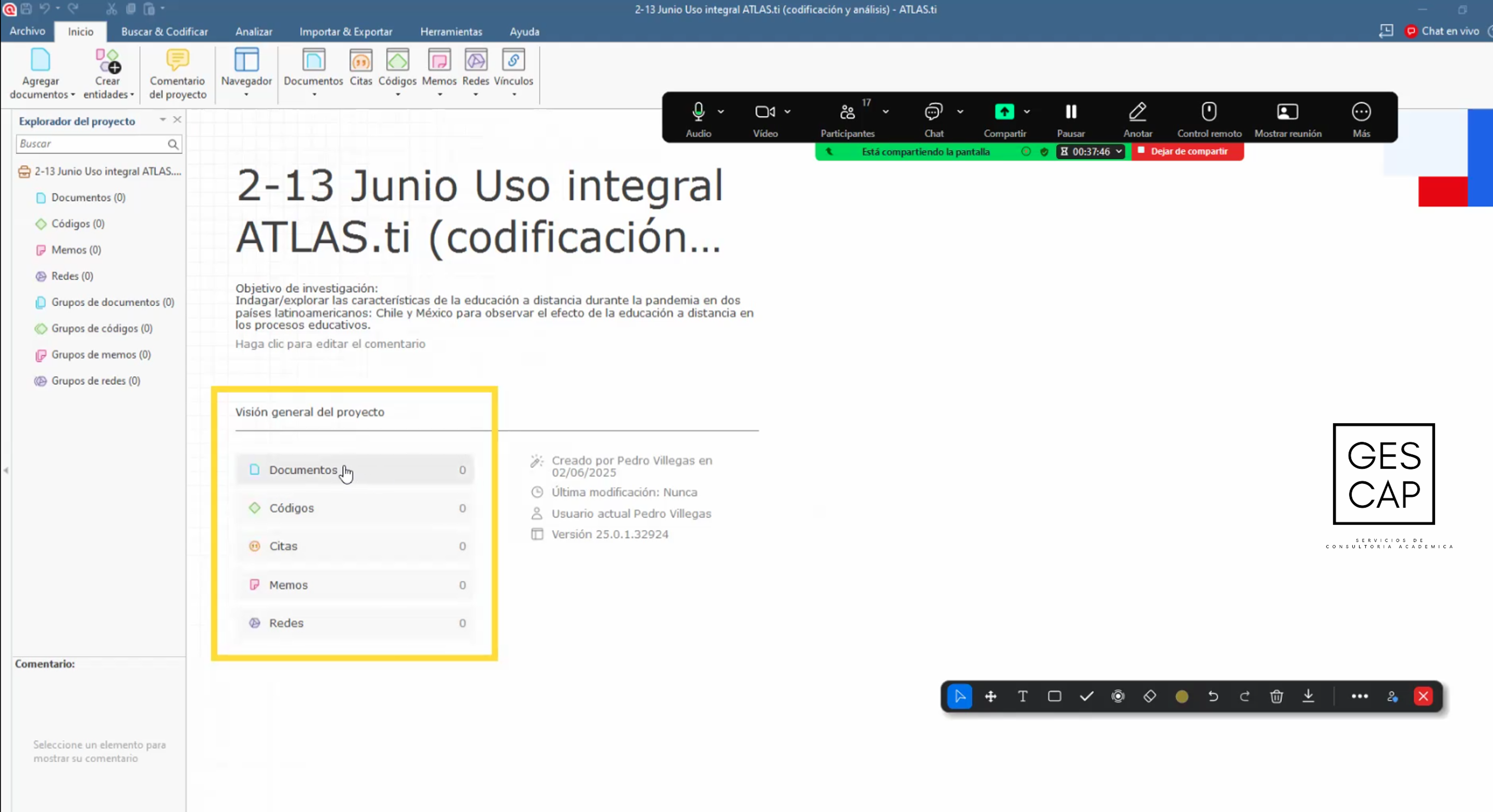The width and height of the screenshot is (1493, 812).
Task: Switch to Analizar tab
Action: [253, 31]
